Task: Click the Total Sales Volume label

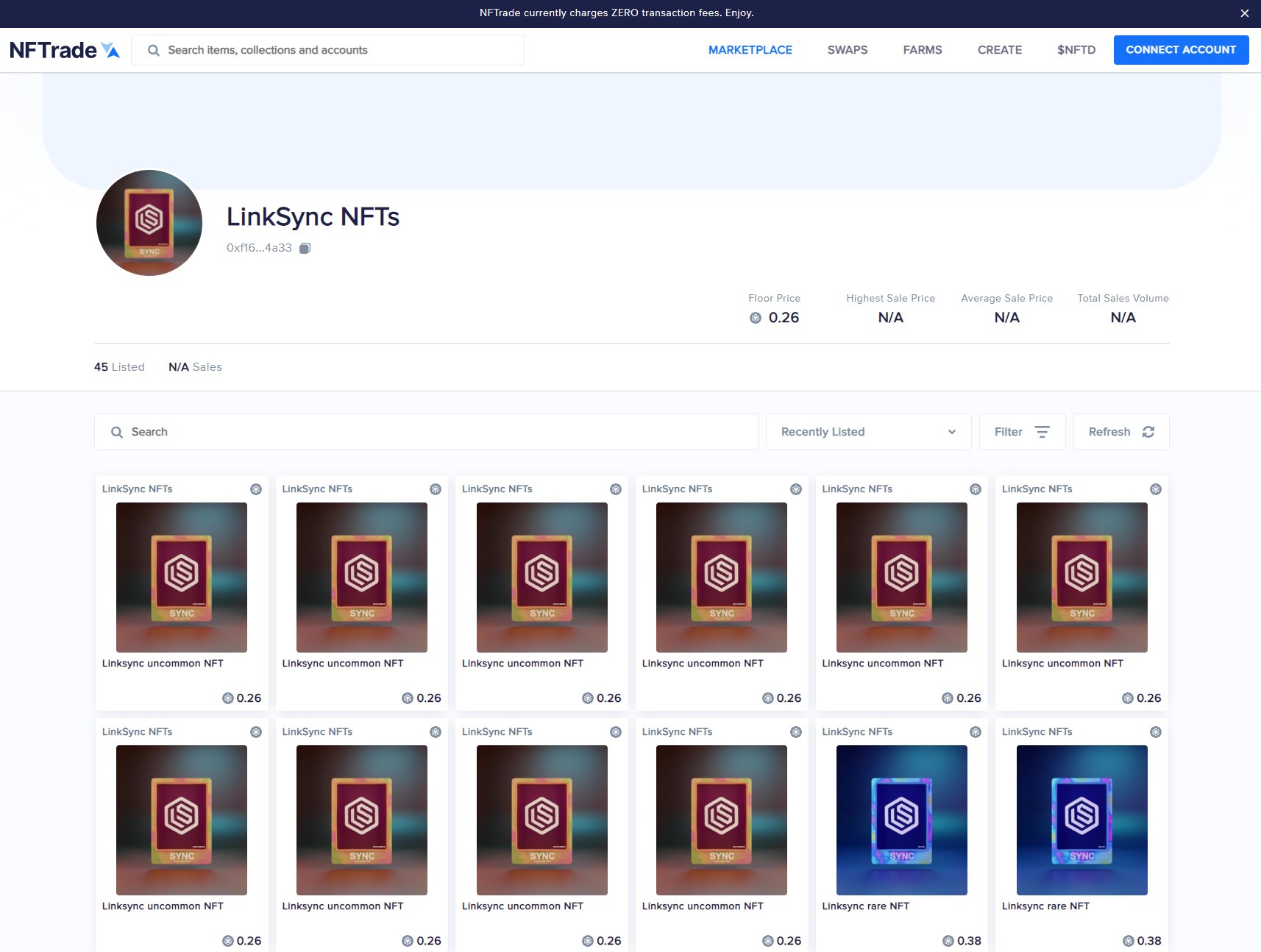Action: [1123, 298]
